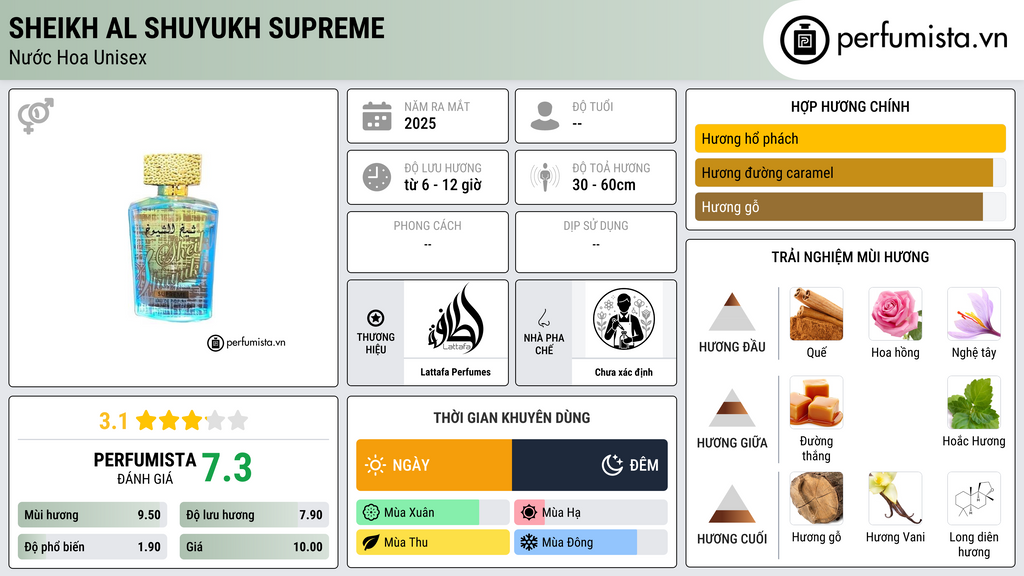The height and width of the screenshot is (576, 1024).
Task: Click the sillage value 30 - 60cm
Action: [604, 185]
